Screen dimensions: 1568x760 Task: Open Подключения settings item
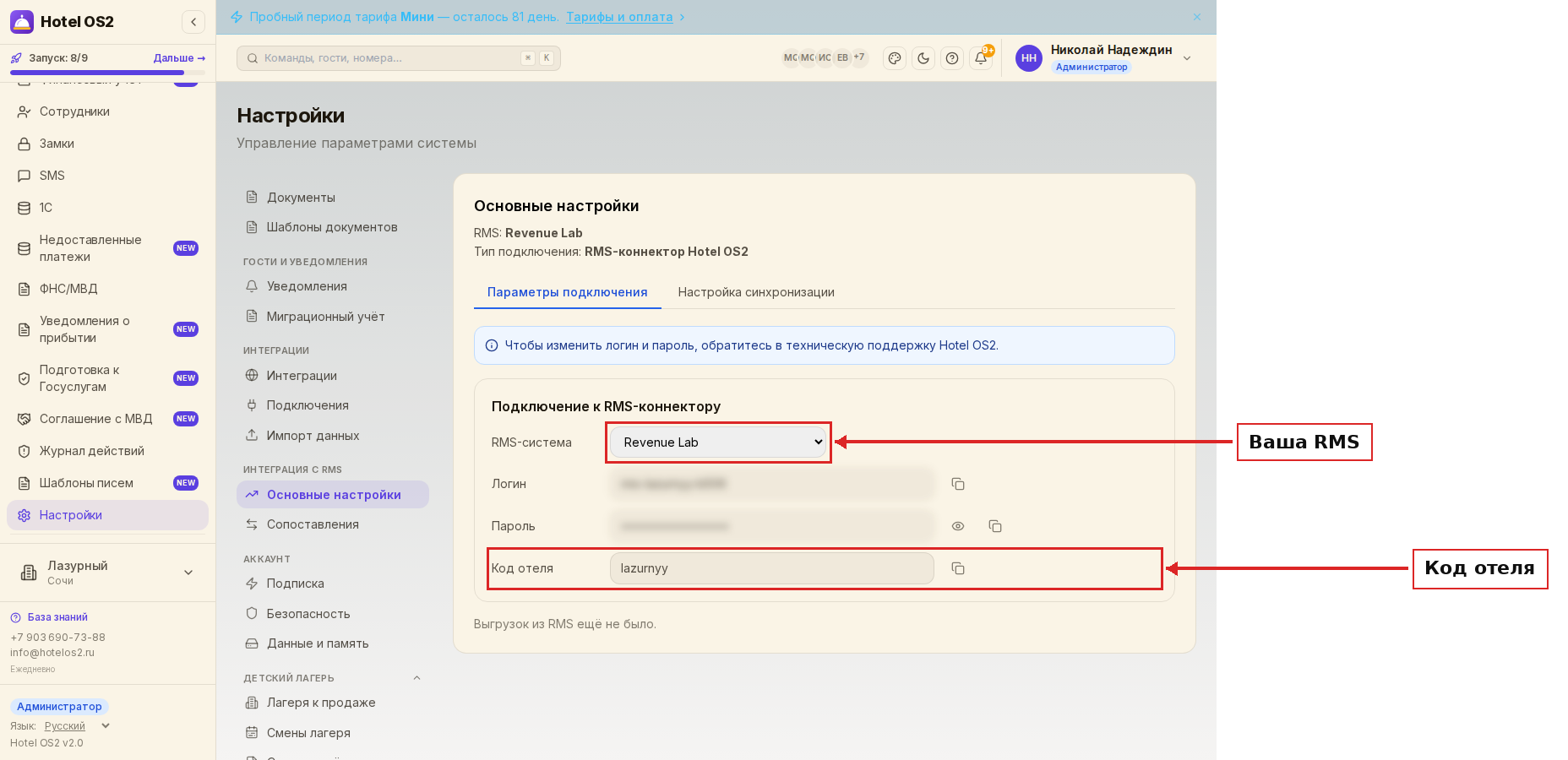coord(333,405)
